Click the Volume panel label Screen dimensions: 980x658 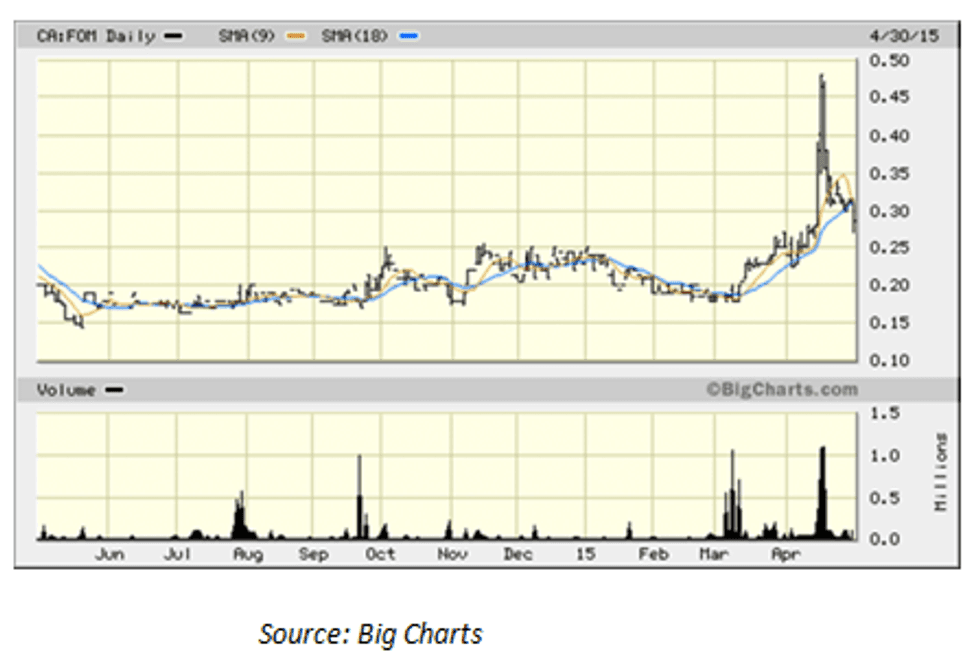pyautogui.click(x=66, y=391)
